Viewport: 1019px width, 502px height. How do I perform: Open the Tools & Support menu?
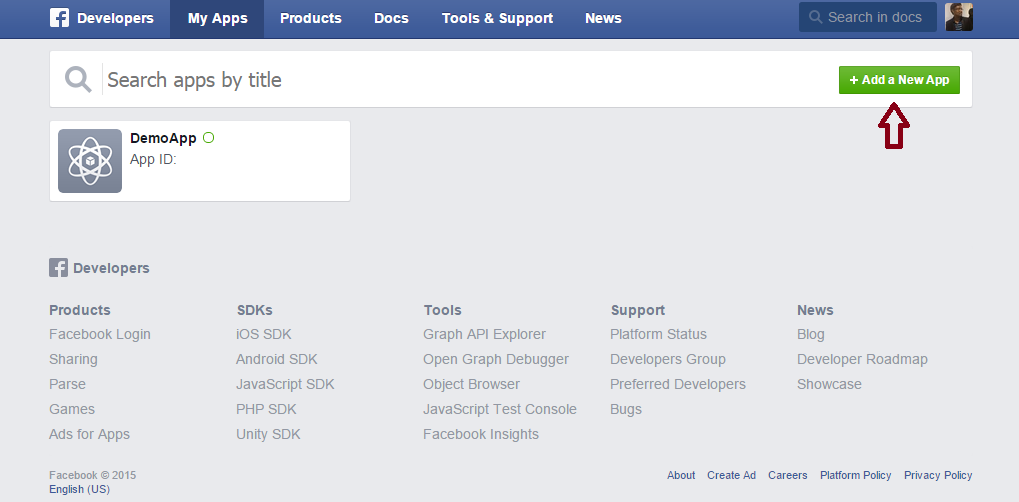click(x=497, y=18)
